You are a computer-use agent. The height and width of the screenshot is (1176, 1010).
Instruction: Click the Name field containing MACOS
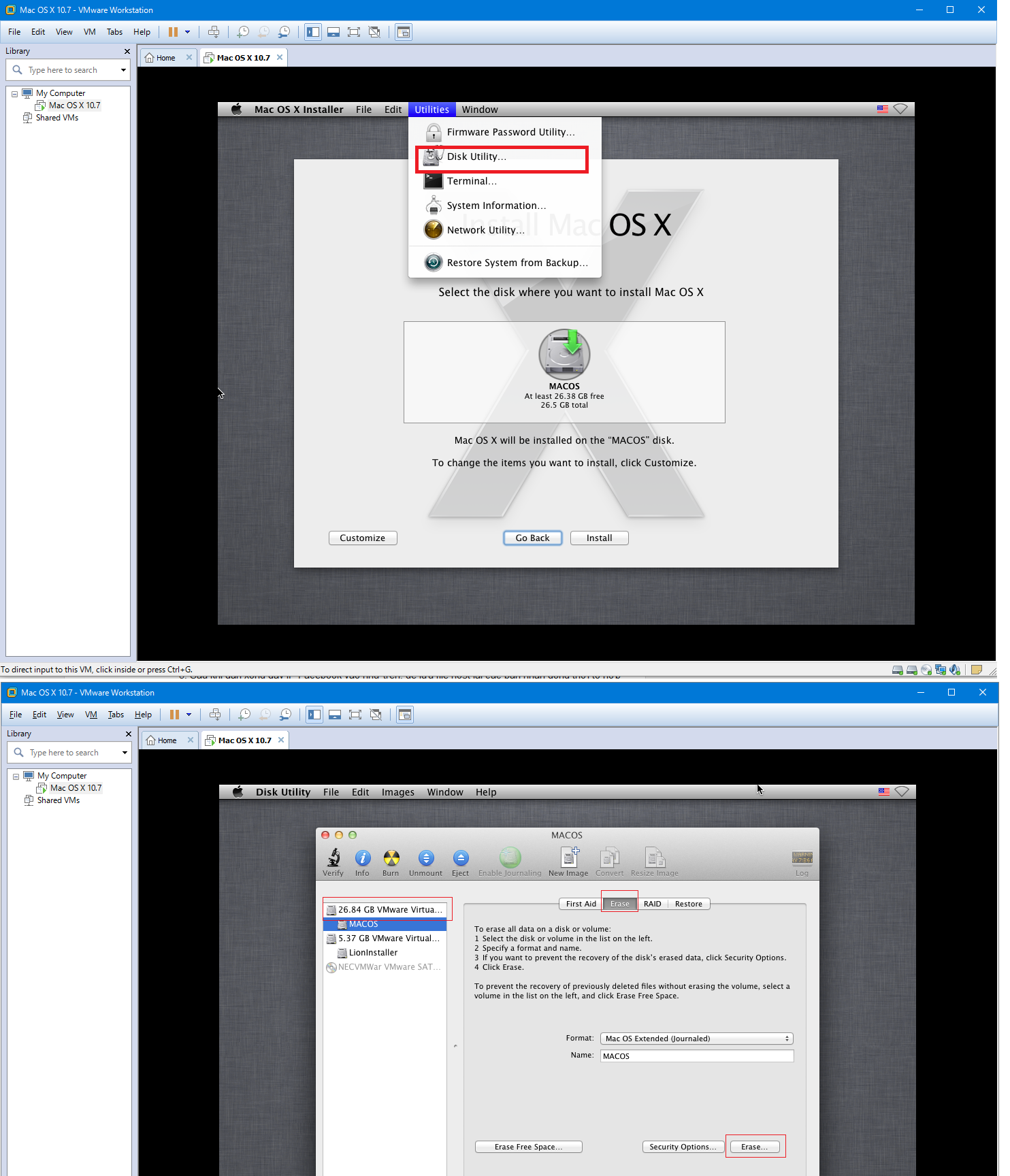coord(697,1056)
